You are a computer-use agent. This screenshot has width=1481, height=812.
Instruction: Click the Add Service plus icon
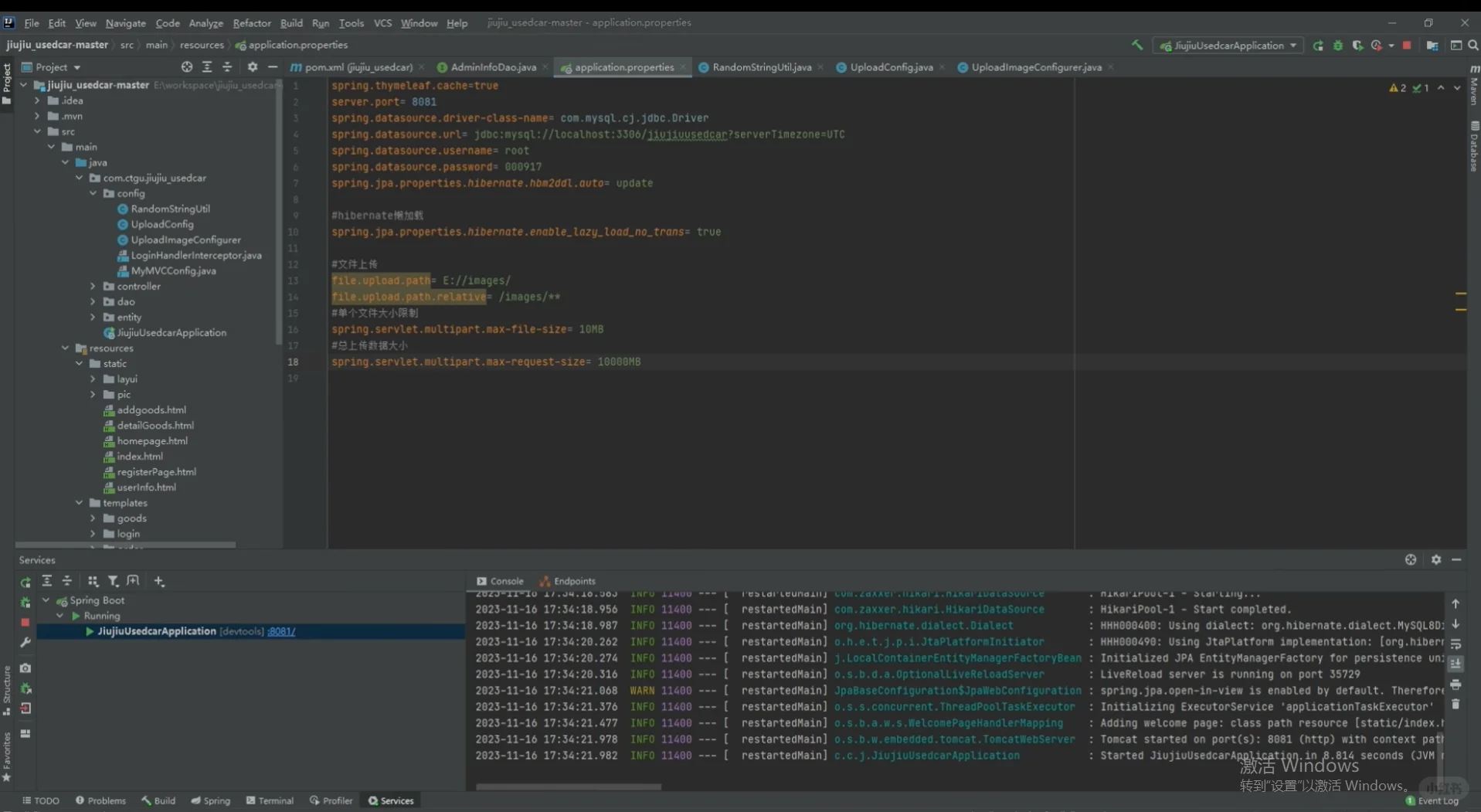(159, 581)
